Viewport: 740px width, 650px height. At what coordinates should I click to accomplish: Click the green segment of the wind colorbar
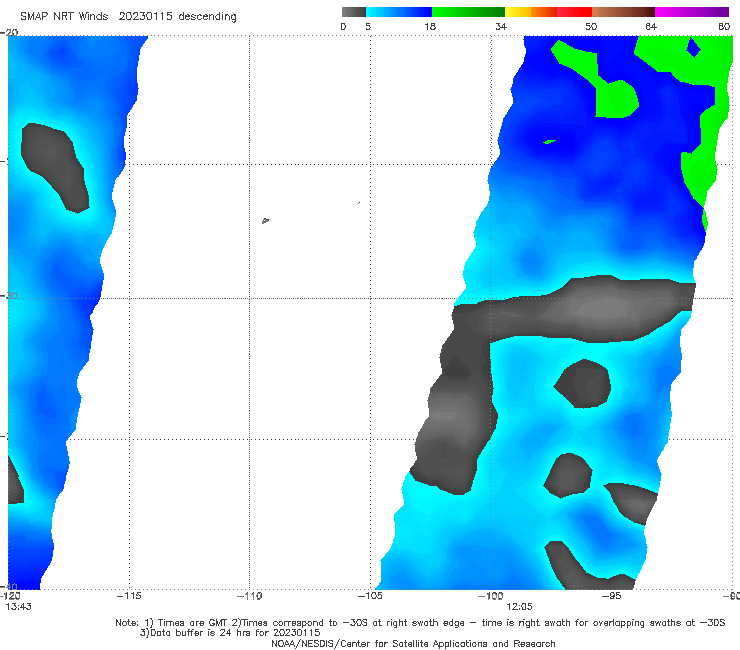click(468, 12)
